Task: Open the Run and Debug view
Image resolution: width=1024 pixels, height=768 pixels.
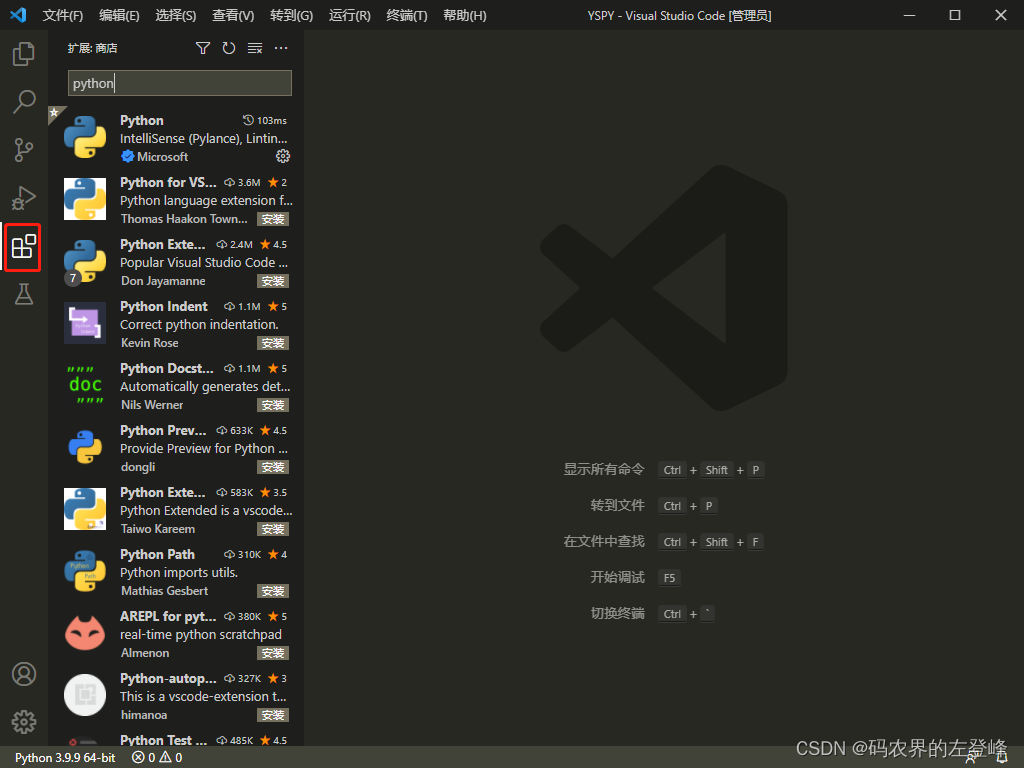Action: pos(24,198)
